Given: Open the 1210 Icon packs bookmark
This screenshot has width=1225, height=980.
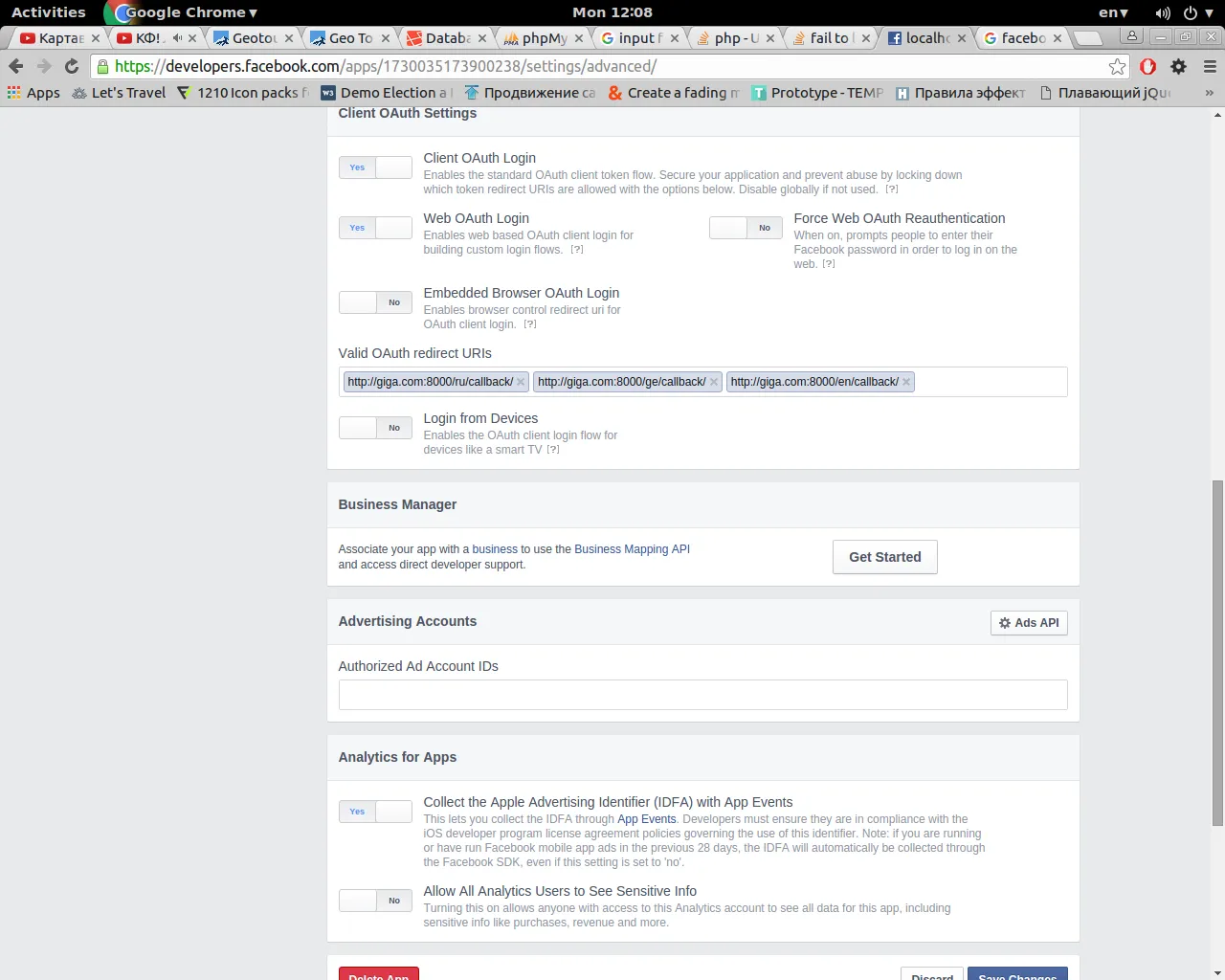Looking at the screenshot, I should coord(243,93).
